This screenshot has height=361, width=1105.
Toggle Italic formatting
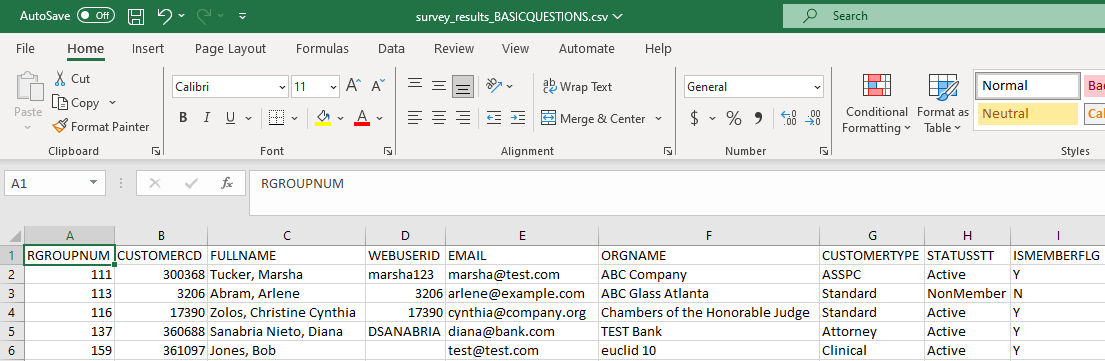(206, 118)
